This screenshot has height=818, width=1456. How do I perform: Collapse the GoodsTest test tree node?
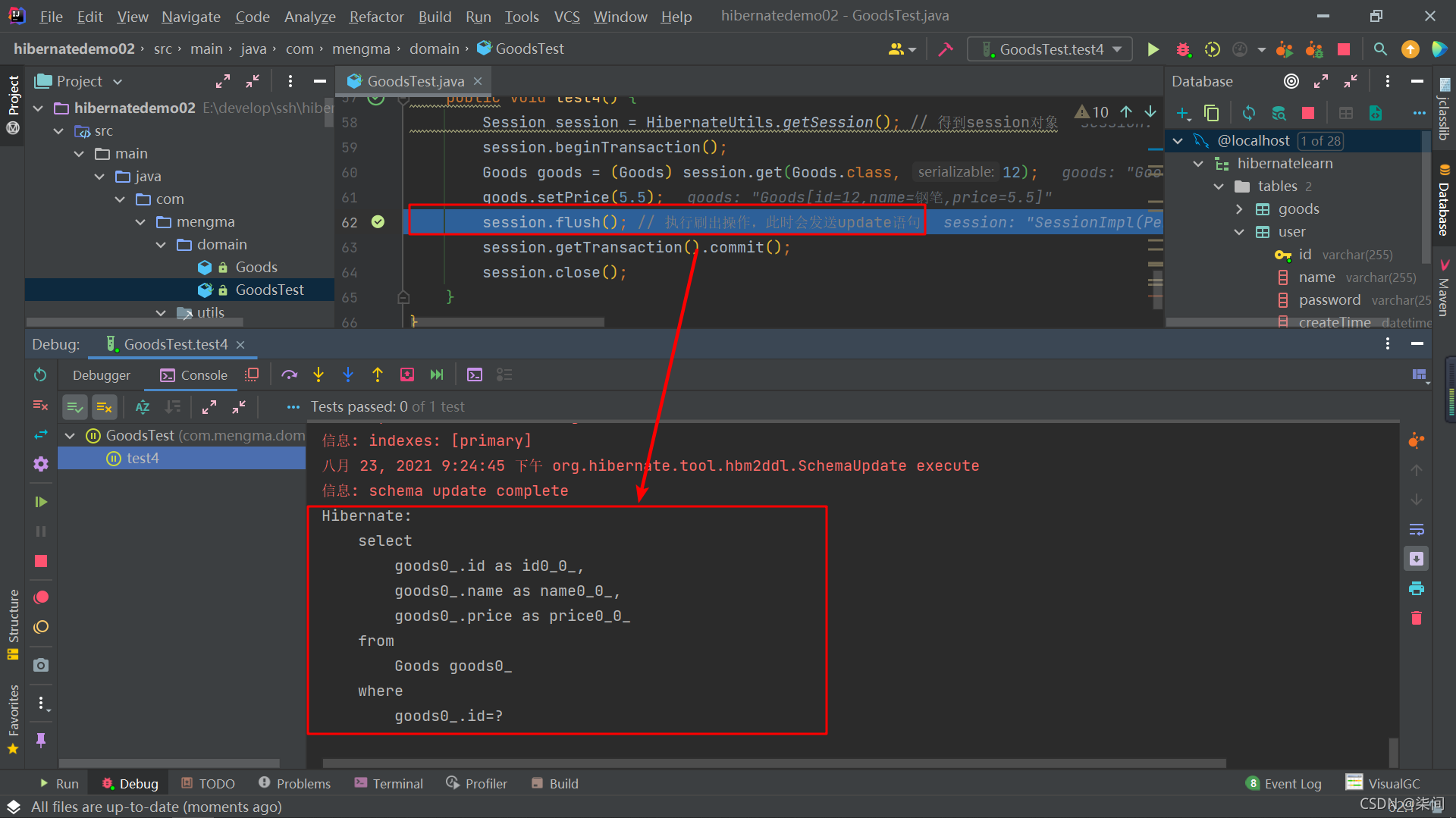click(x=71, y=436)
